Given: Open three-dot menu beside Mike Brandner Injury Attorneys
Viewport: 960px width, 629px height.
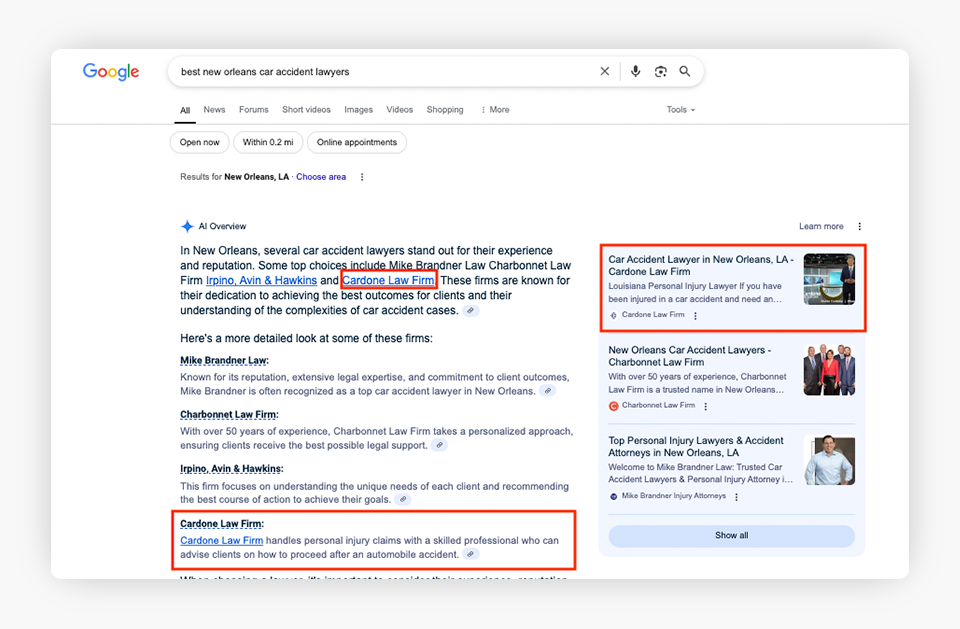Looking at the screenshot, I should pyautogui.click(x=737, y=497).
